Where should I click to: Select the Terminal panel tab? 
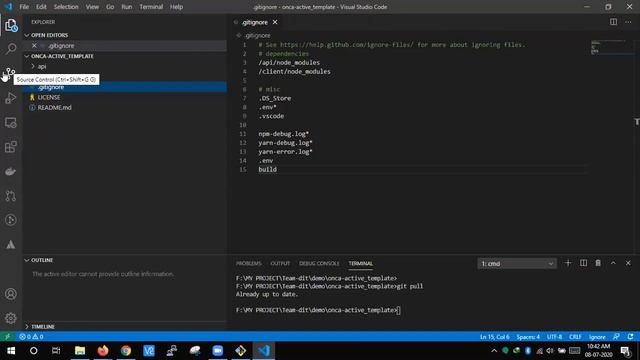(x=360, y=264)
